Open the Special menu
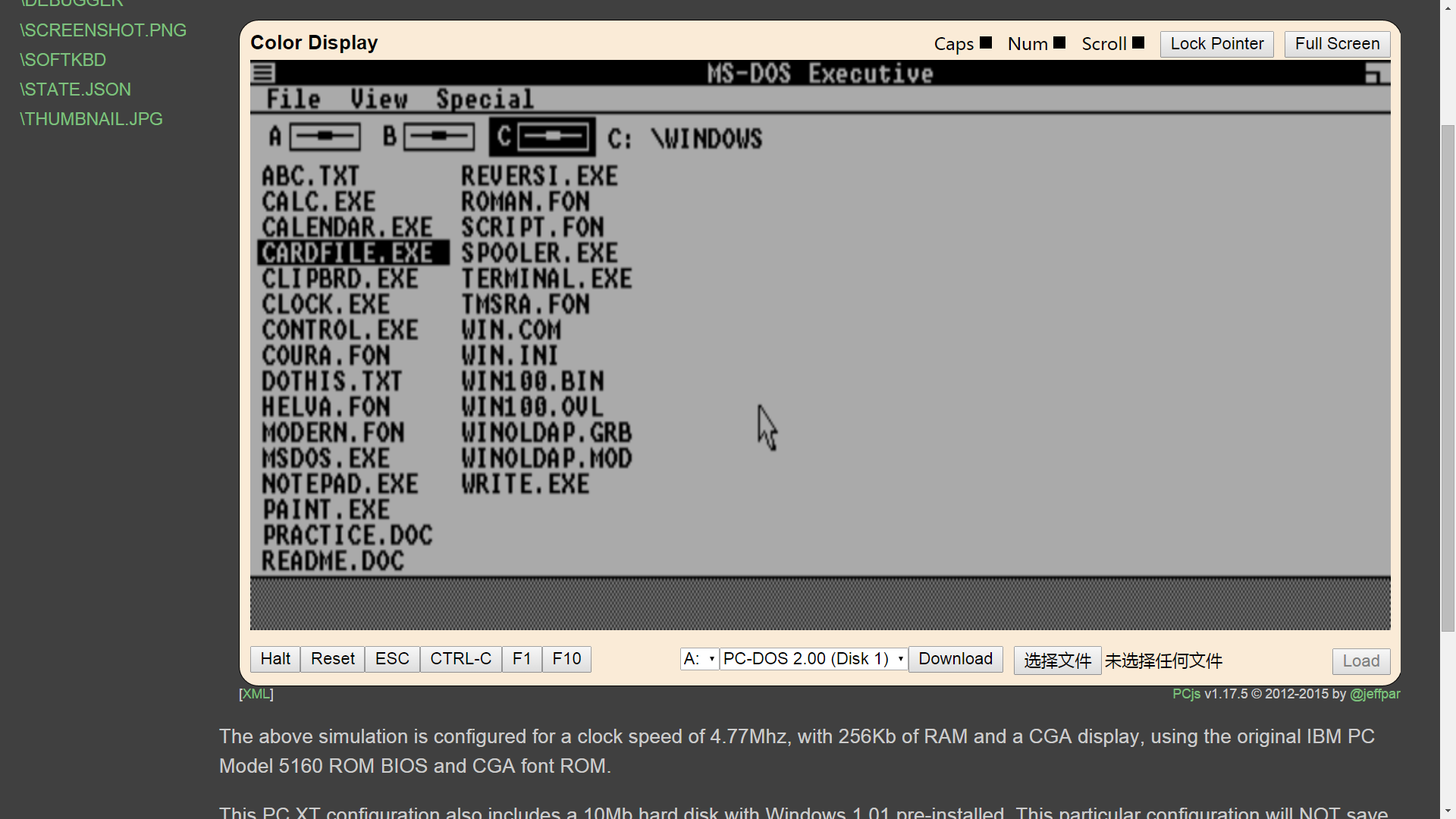This screenshot has width=1456, height=819. (485, 99)
